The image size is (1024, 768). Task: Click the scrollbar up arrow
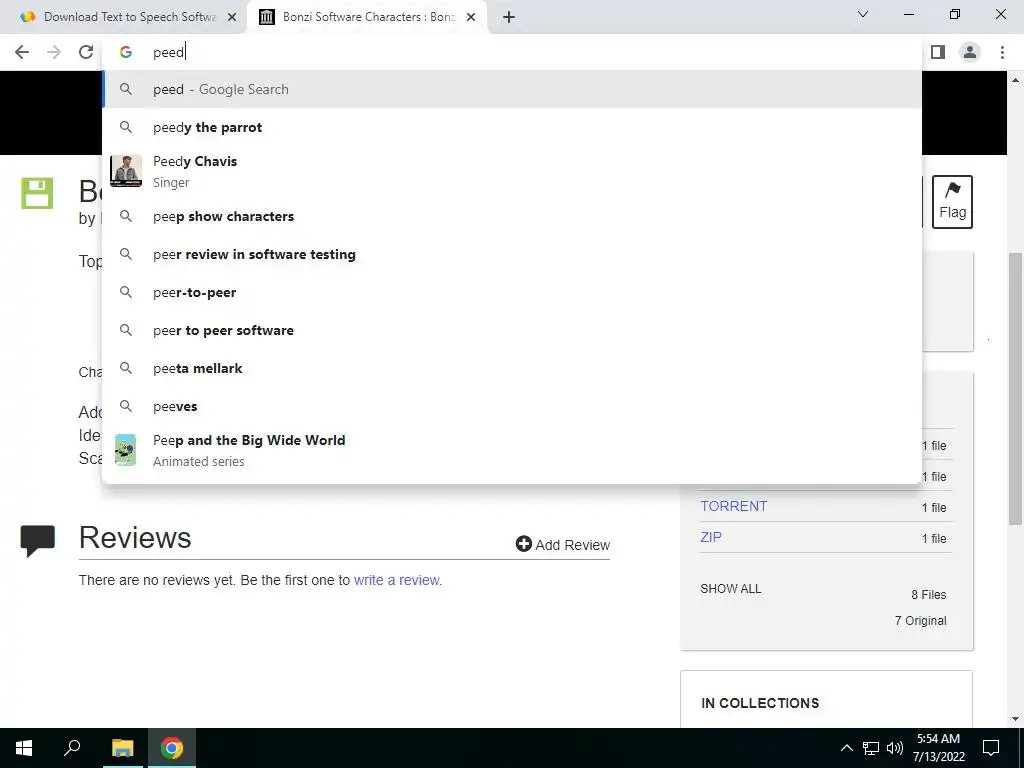[1015, 80]
